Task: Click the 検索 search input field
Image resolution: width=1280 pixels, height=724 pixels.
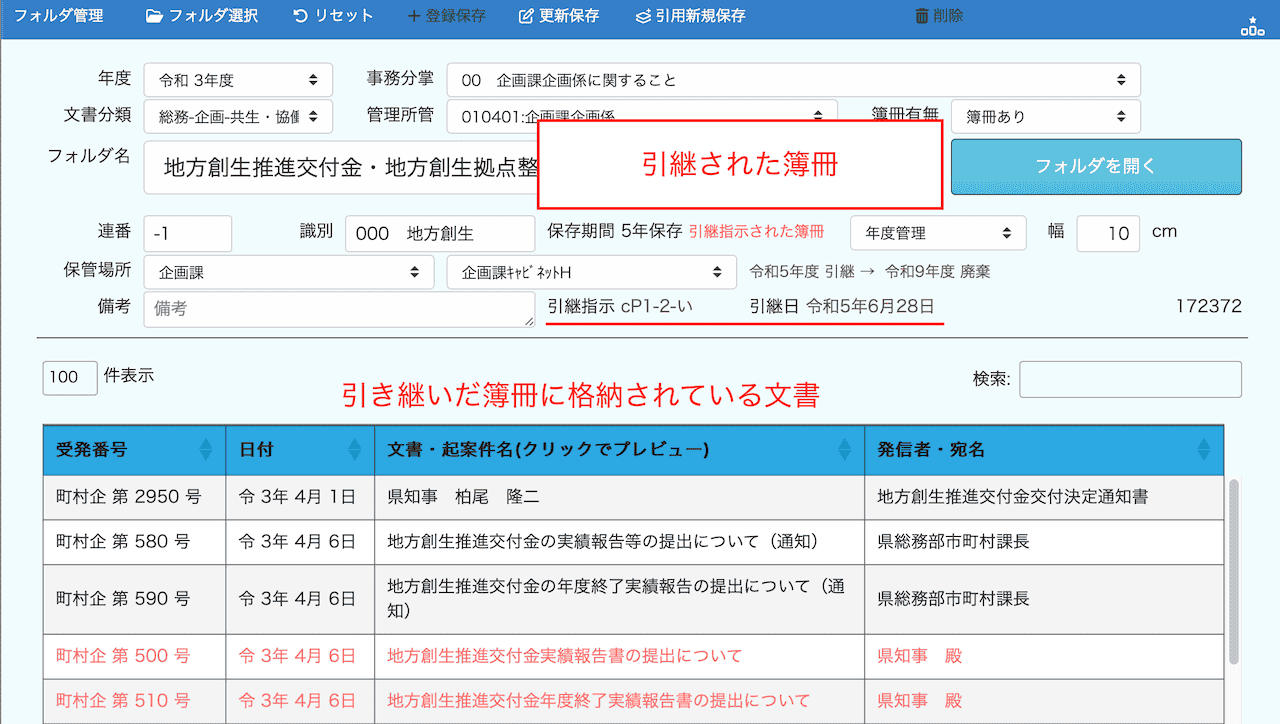Action: pyautogui.click(x=1130, y=379)
